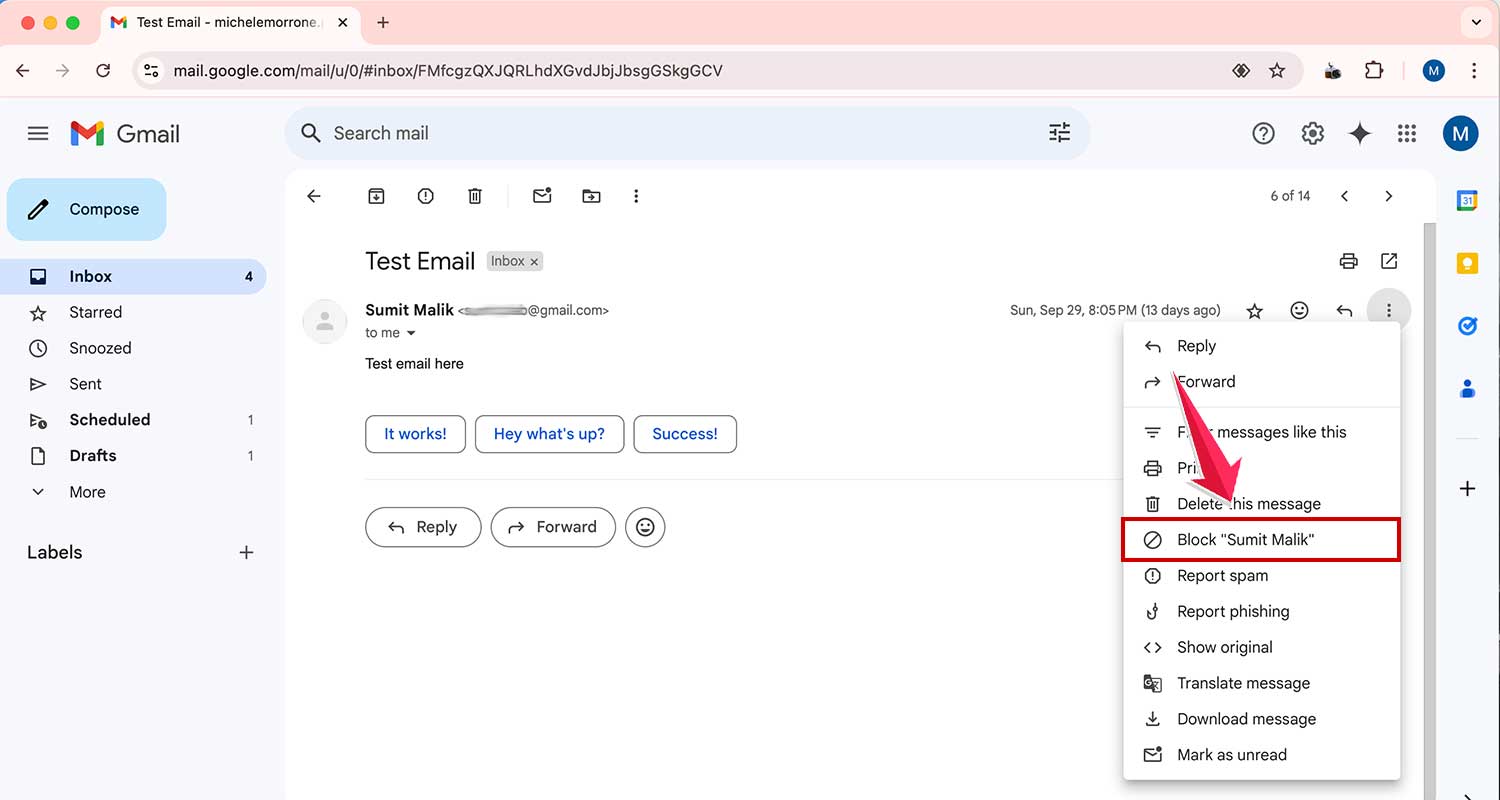The height and width of the screenshot is (800, 1500).
Task: Mark the email unread via envelope icon
Action: 542,196
